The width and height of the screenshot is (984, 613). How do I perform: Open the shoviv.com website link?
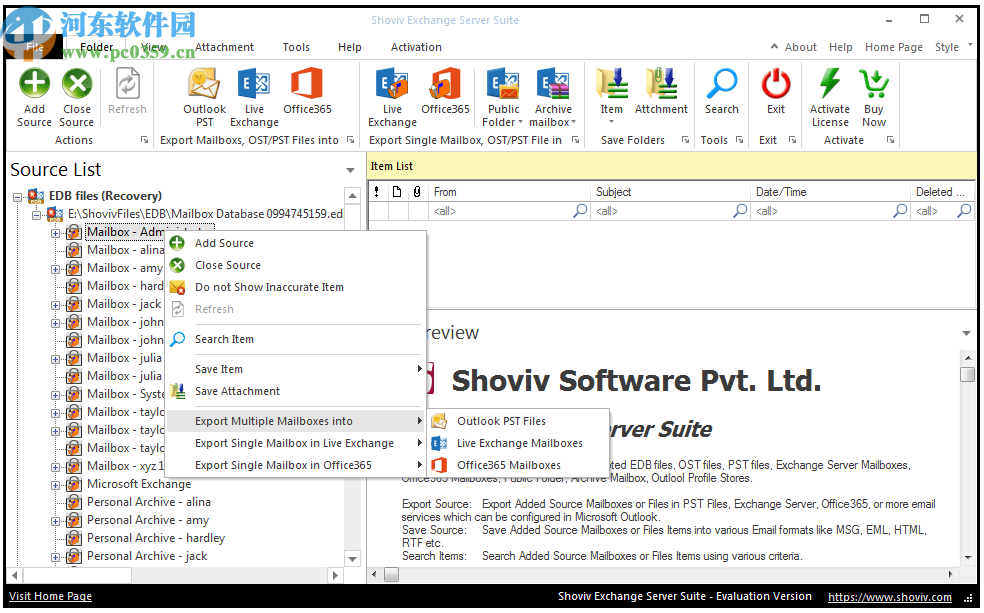[x=889, y=596]
